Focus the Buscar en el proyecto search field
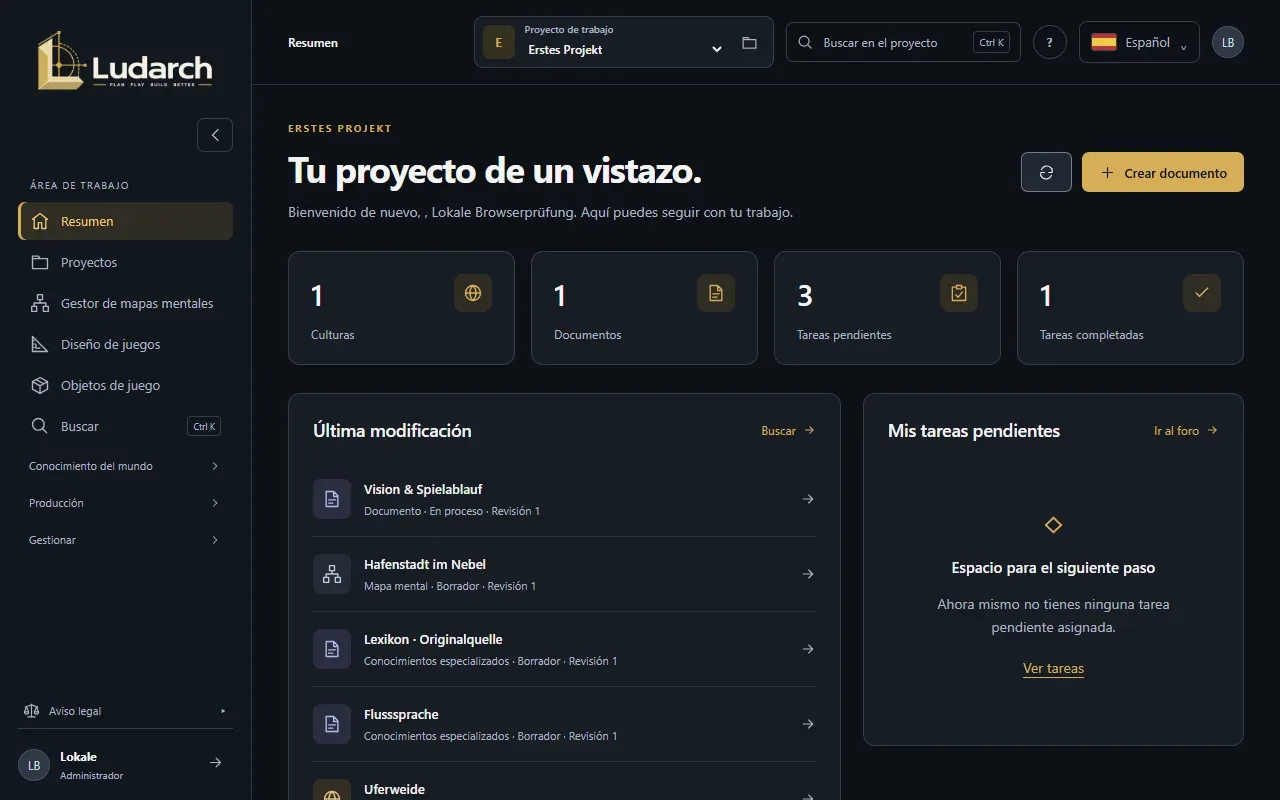The image size is (1280, 800). [903, 42]
